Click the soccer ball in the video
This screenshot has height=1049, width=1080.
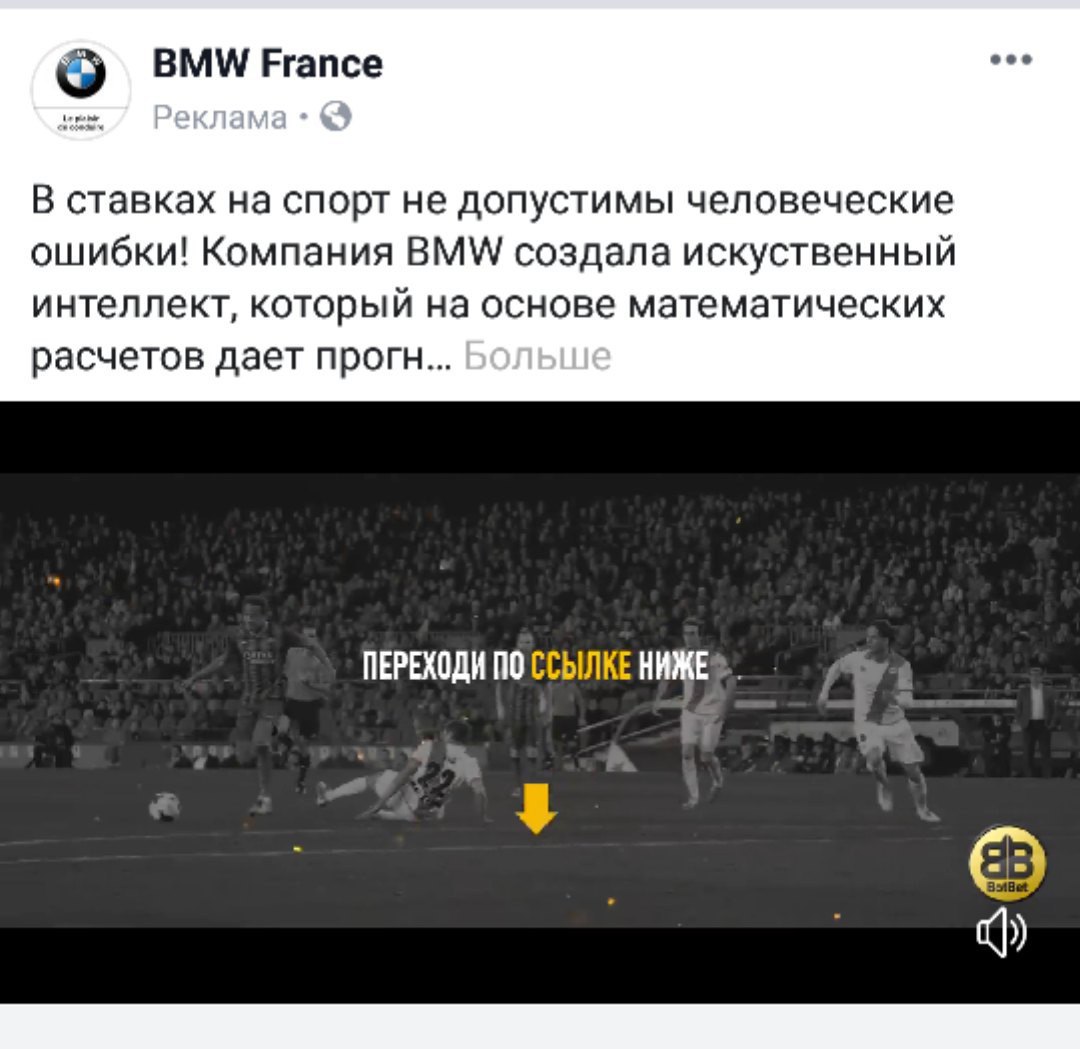click(x=164, y=807)
